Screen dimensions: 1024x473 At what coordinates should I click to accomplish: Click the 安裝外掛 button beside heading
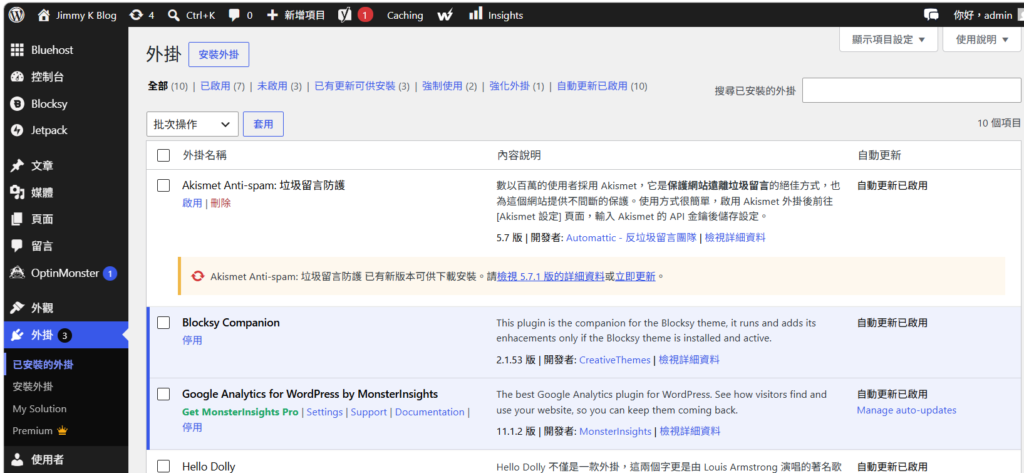219,55
